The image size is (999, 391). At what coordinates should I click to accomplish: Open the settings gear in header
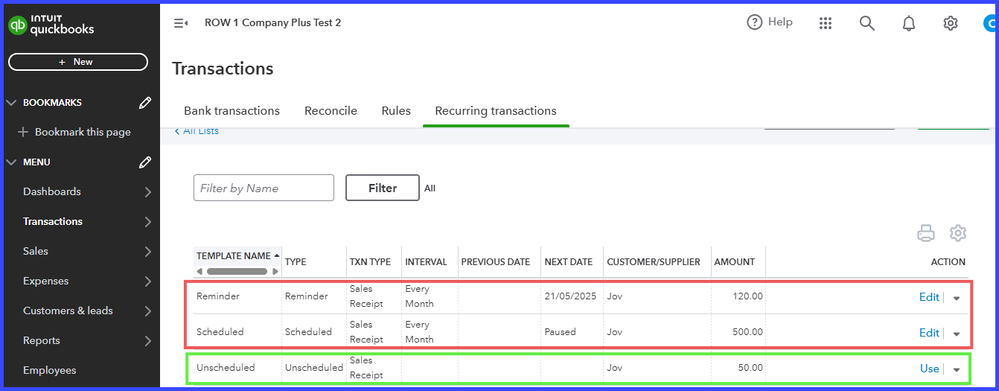point(951,23)
